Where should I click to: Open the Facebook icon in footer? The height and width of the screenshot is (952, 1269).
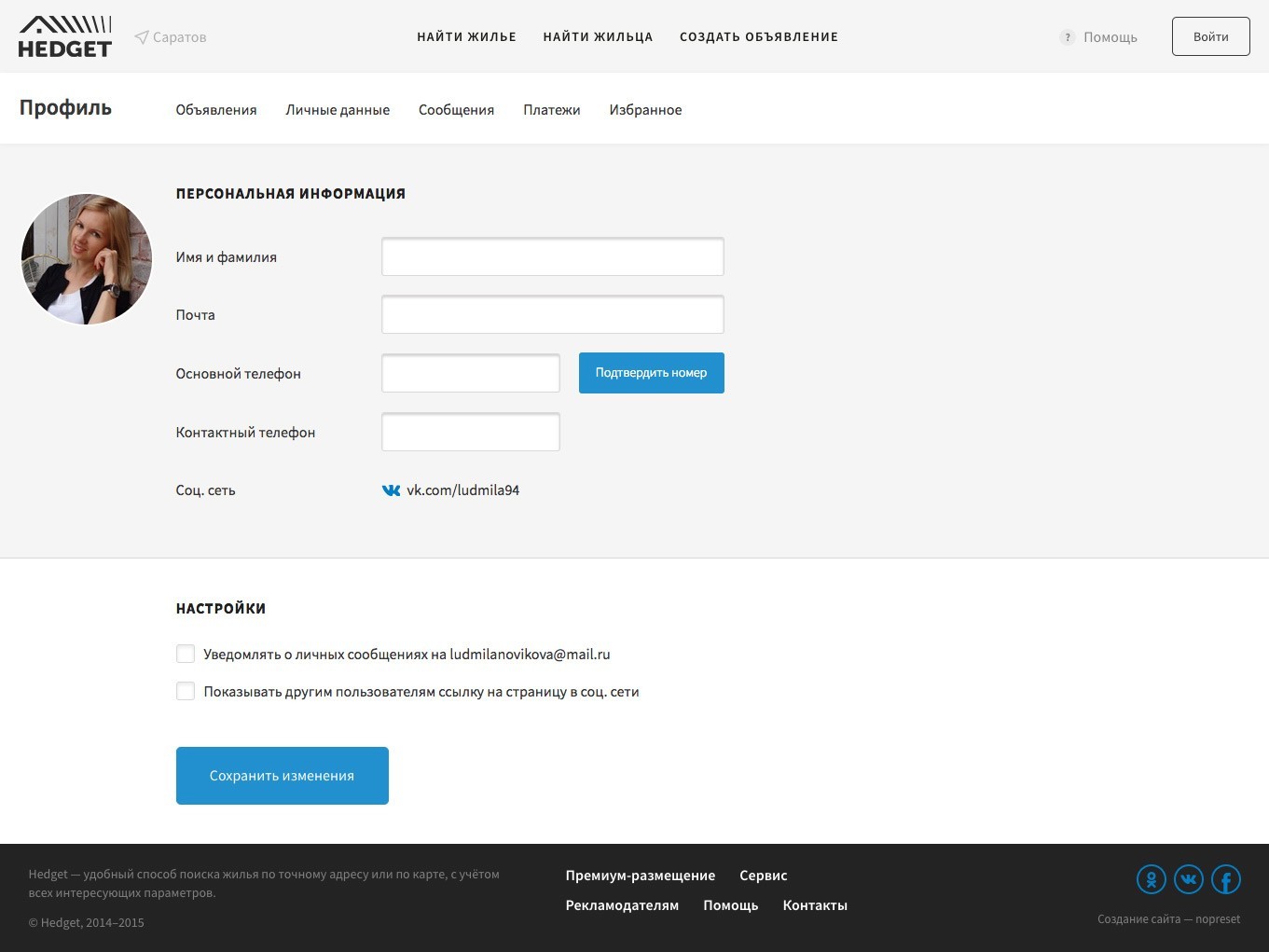[1226, 879]
